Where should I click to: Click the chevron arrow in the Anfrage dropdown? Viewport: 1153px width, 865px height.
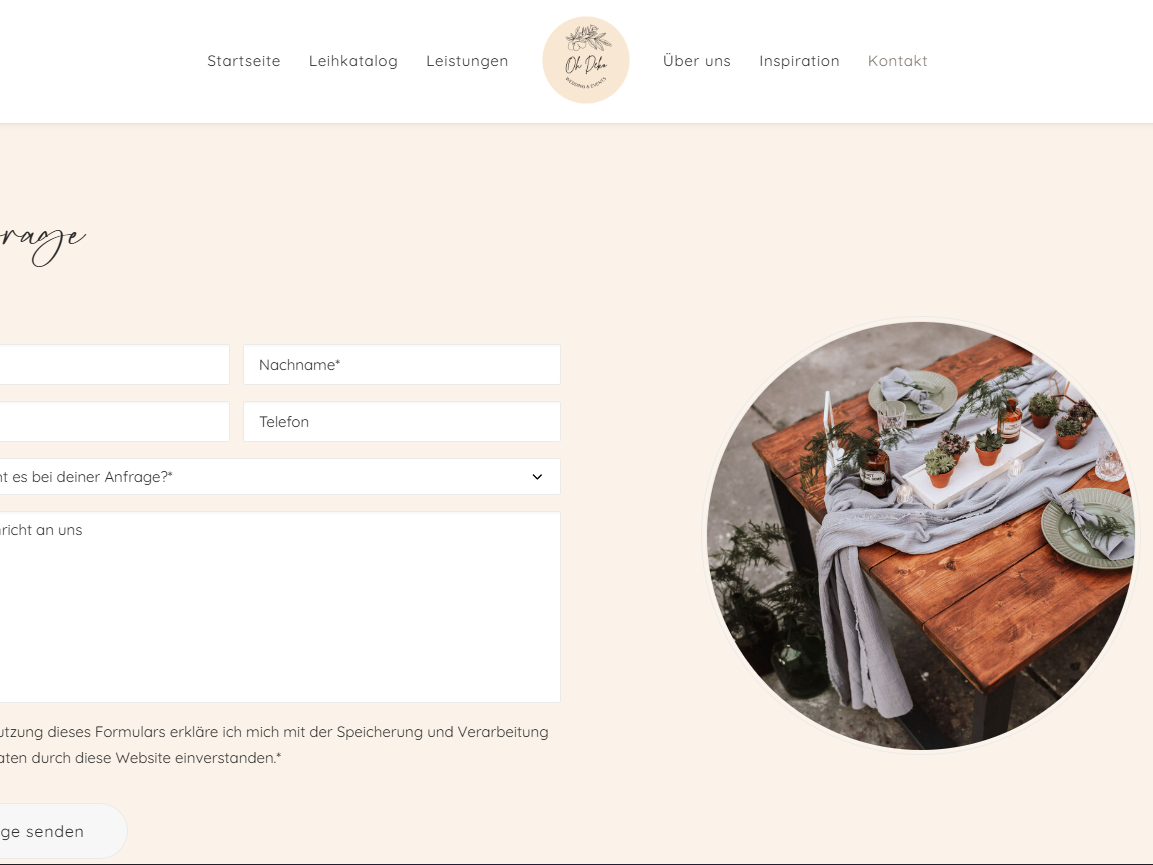(538, 477)
